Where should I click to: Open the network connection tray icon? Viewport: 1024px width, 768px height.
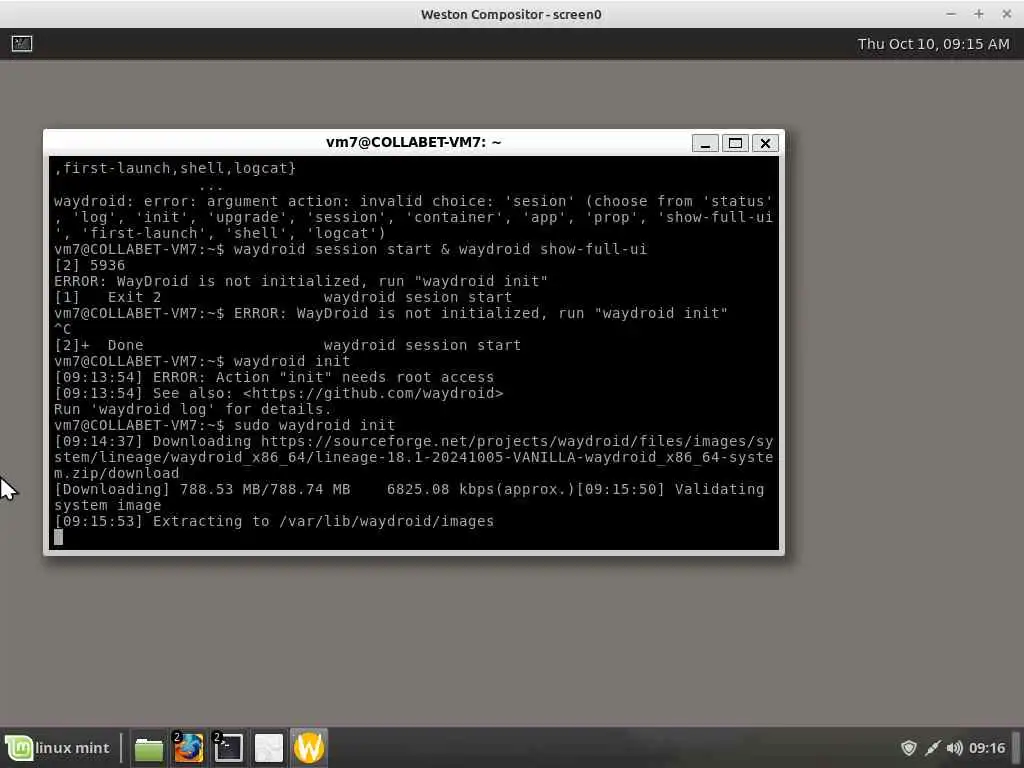[x=932, y=748]
